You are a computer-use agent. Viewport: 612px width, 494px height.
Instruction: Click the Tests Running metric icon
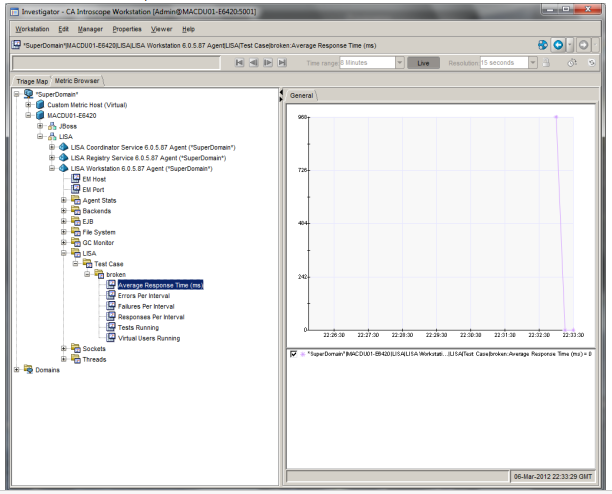click(110, 327)
